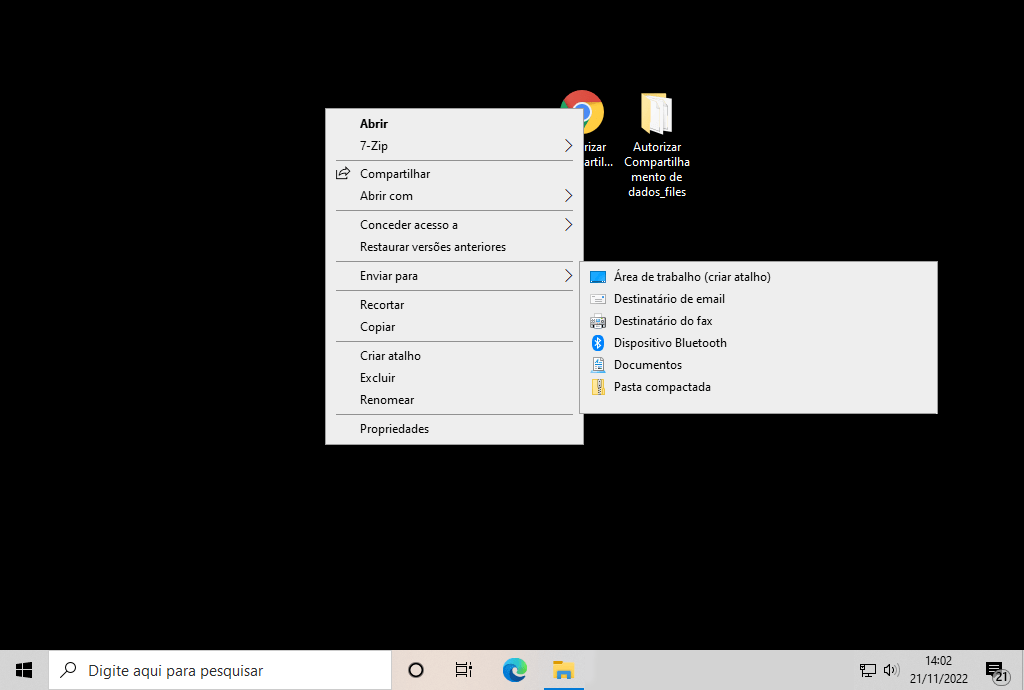This screenshot has width=1024, height=690.
Task: Open Task View on the taskbar
Action: coord(463,670)
